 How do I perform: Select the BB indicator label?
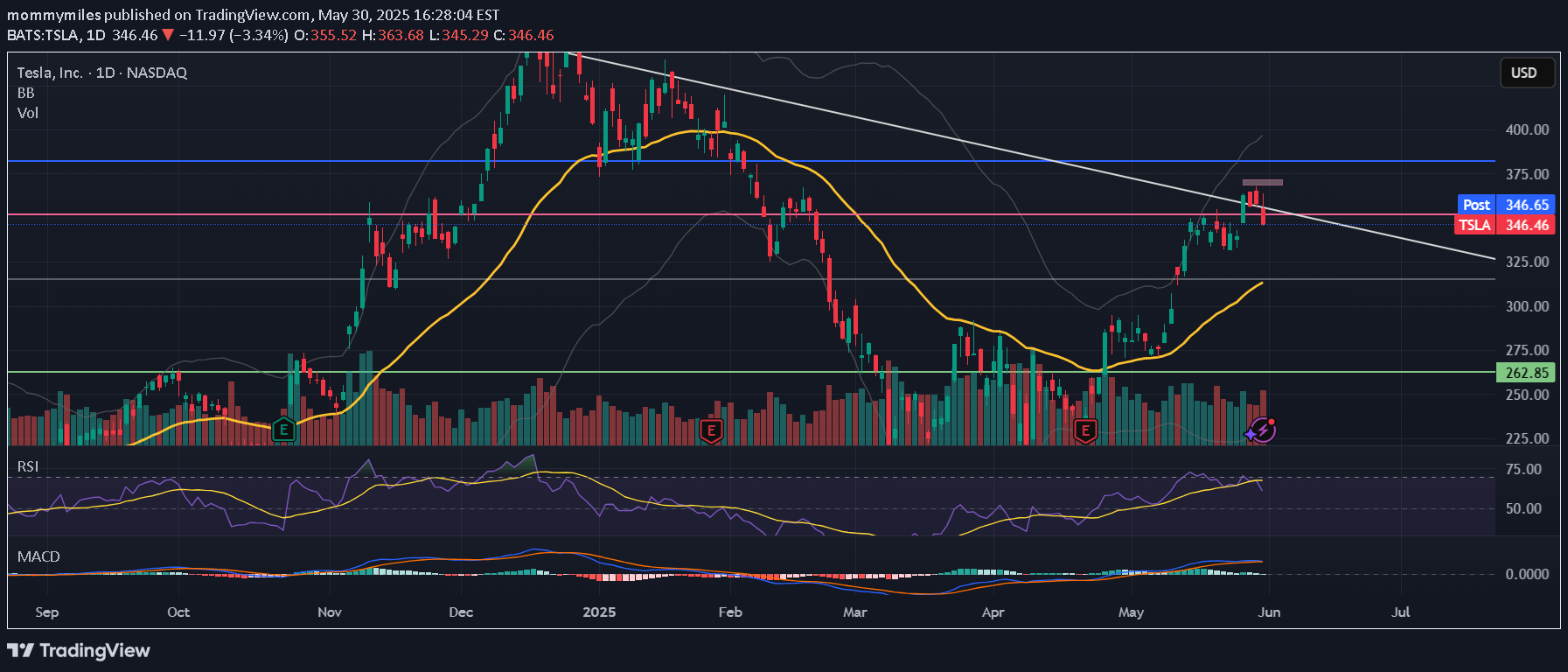tap(26, 93)
